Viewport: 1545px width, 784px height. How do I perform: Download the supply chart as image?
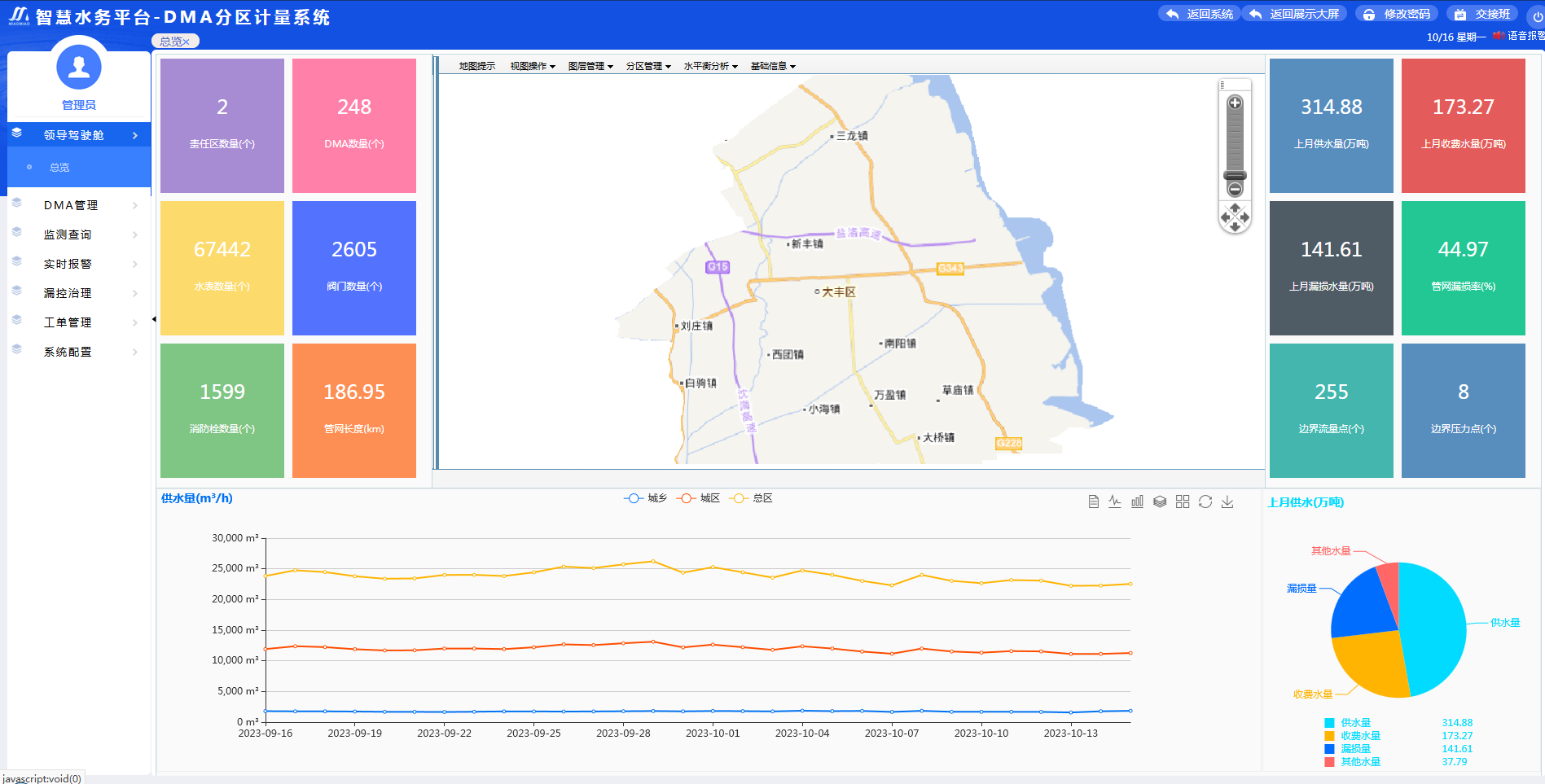1227,501
